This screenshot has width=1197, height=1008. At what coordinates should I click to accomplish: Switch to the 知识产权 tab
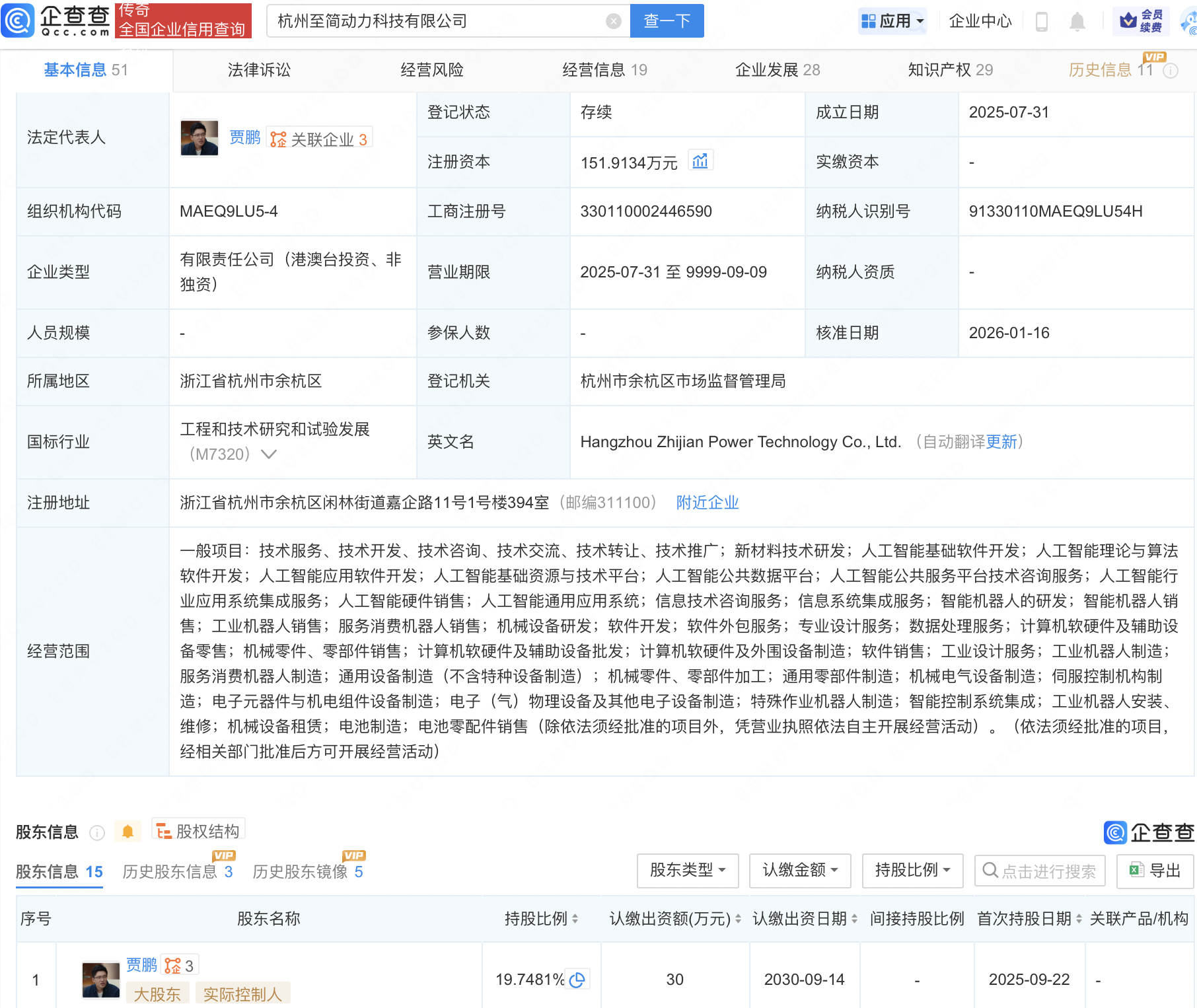pyautogui.click(x=949, y=70)
